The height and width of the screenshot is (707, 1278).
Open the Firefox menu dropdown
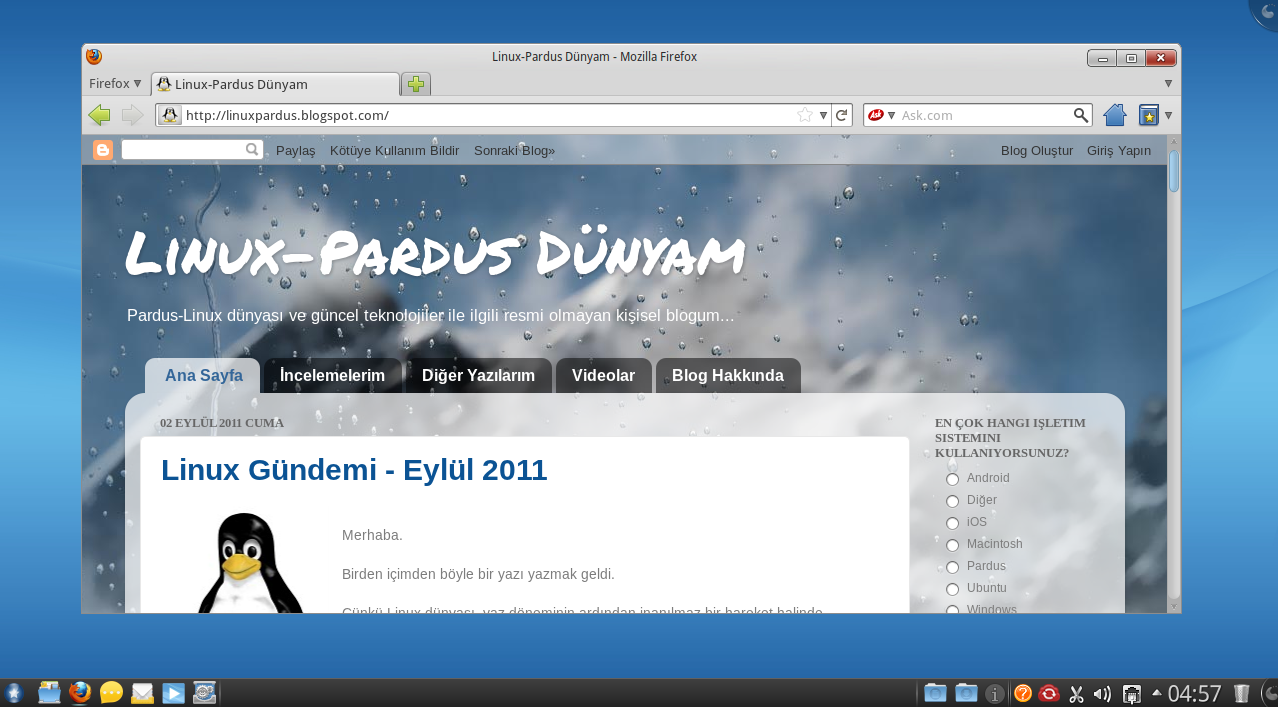pos(112,83)
